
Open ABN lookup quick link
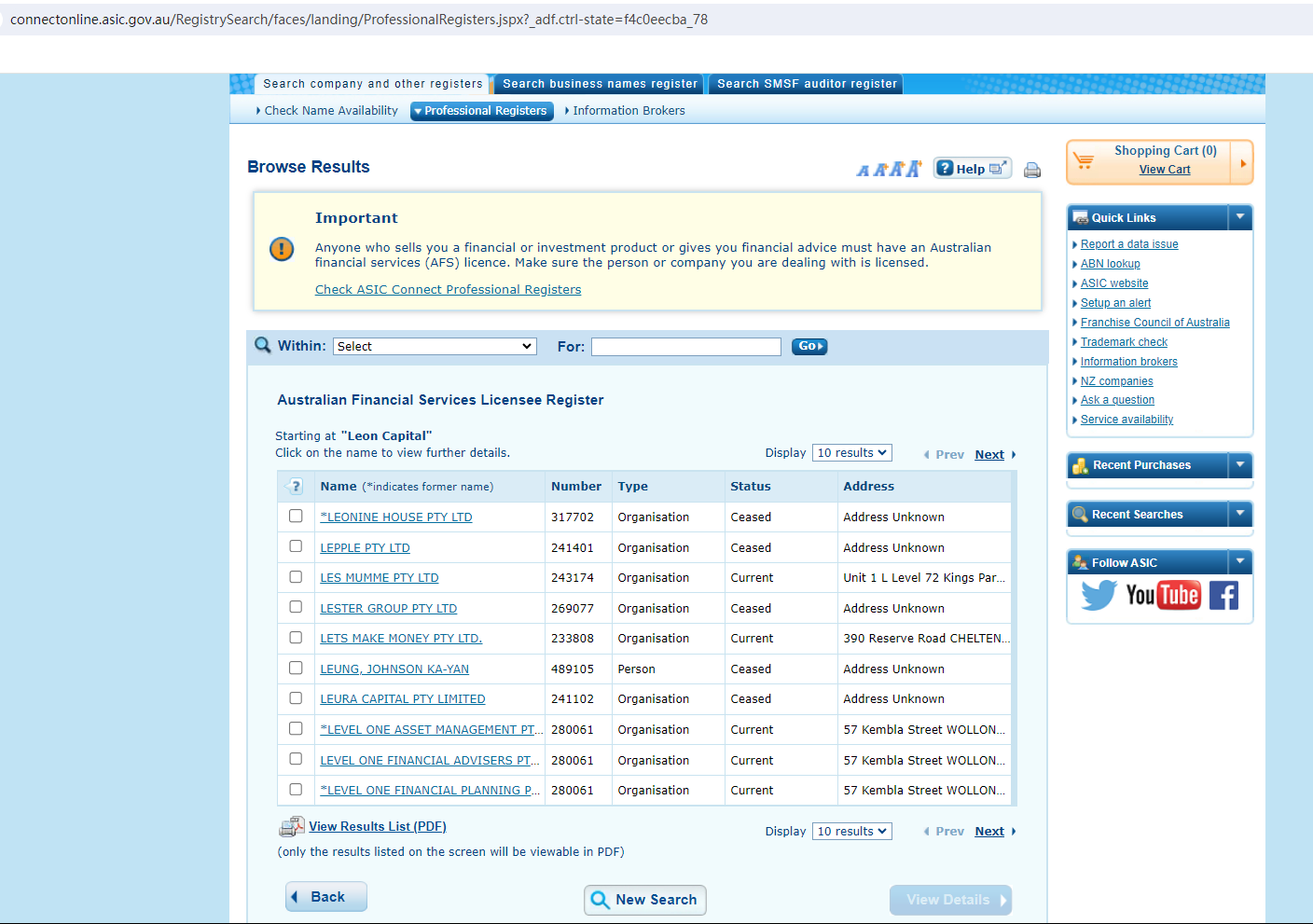1110,264
